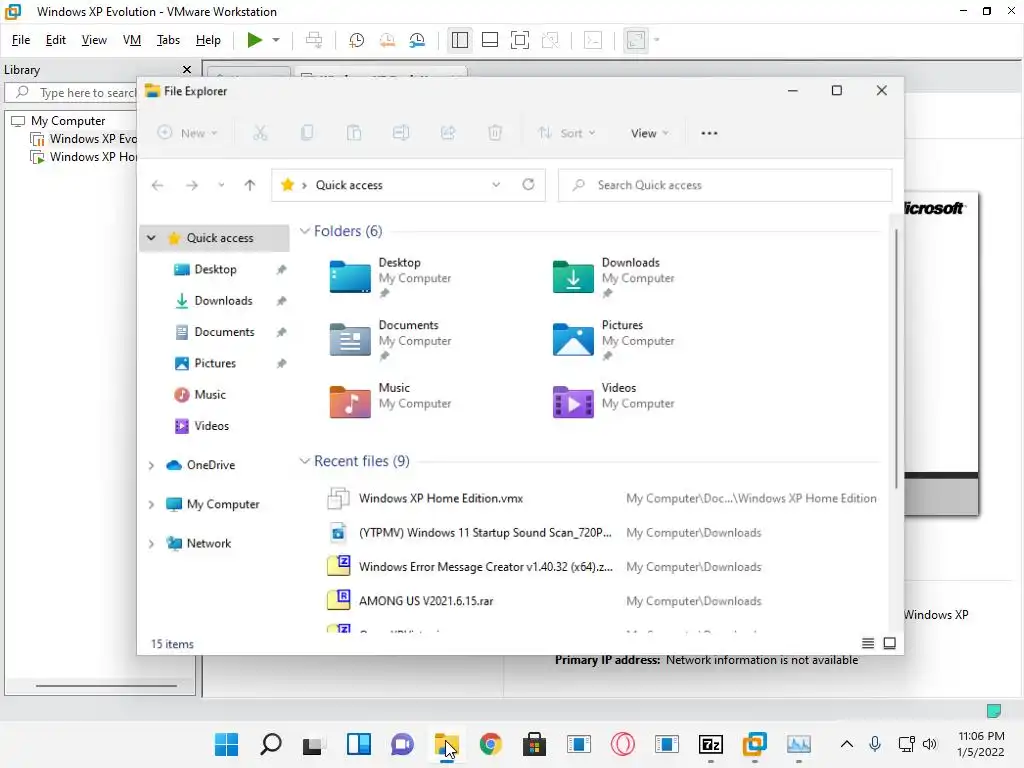This screenshot has height=768, width=1024.
Task: Close the VMware Library panel
Action: (x=187, y=69)
